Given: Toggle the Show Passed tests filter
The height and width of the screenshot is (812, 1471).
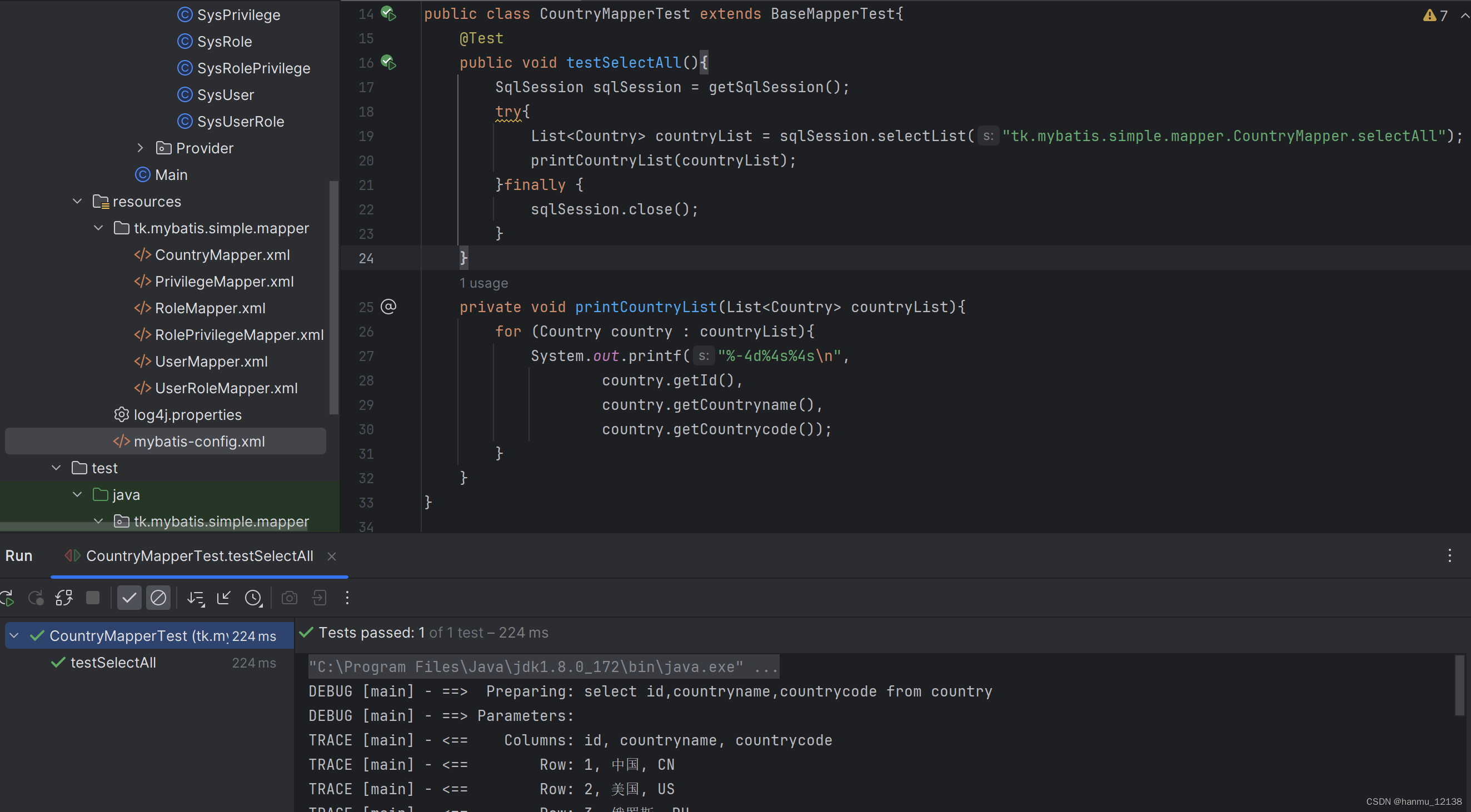Looking at the screenshot, I should [x=129, y=598].
